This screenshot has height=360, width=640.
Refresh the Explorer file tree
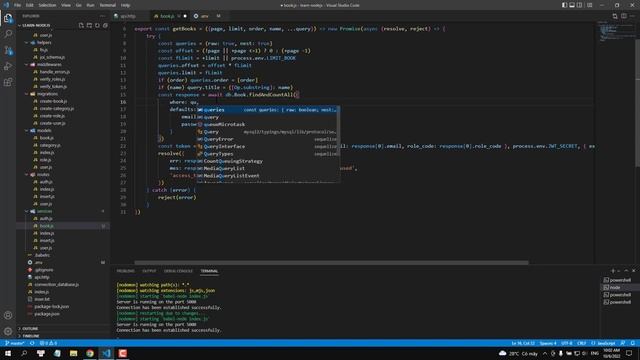click(x=97, y=25)
